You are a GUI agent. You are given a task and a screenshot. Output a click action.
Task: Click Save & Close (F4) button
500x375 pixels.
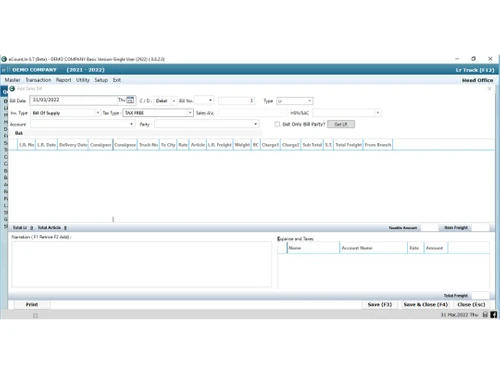click(x=426, y=305)
